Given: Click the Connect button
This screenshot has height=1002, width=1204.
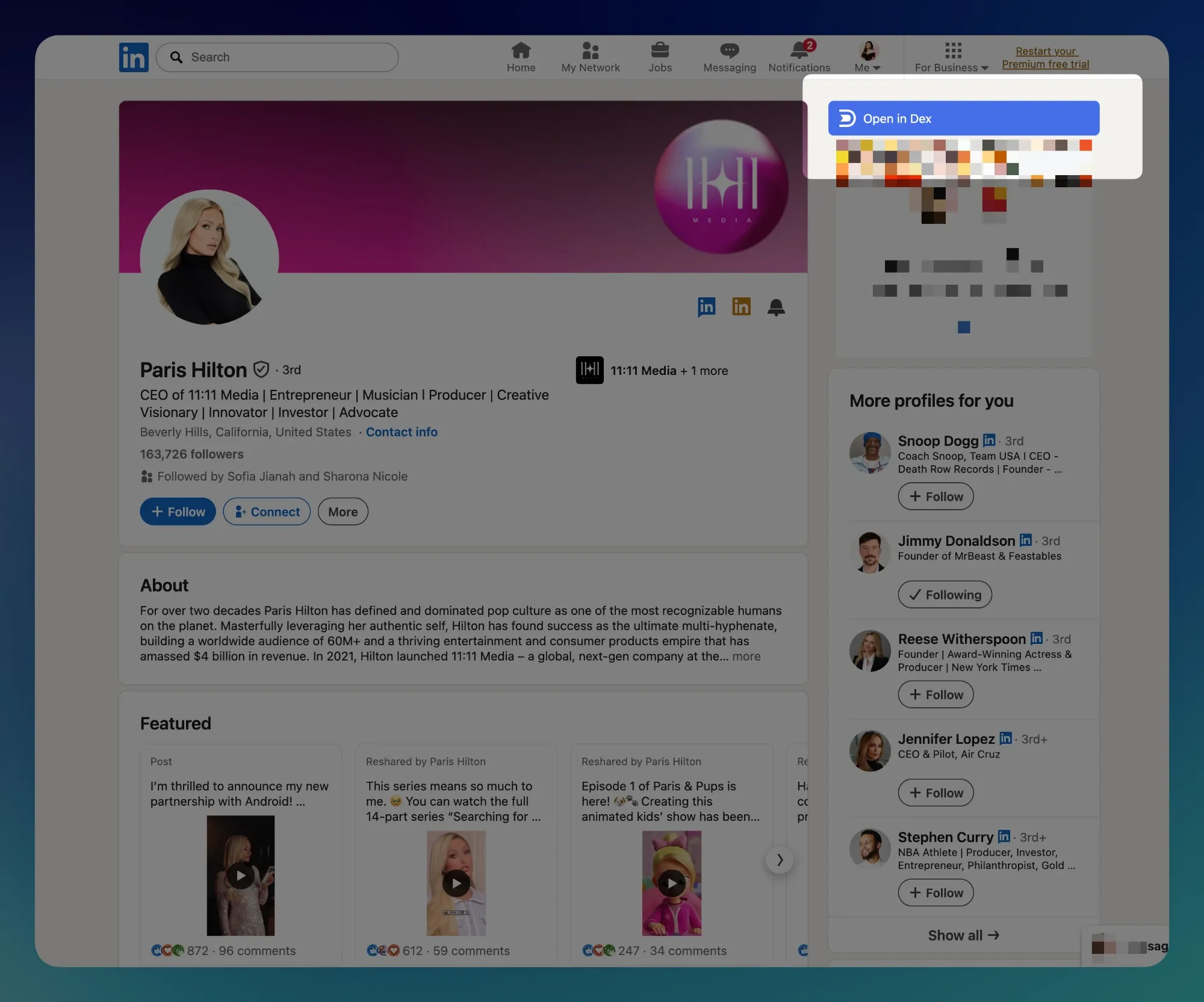Looking at the screenshot, I should [x=267, y=512].
